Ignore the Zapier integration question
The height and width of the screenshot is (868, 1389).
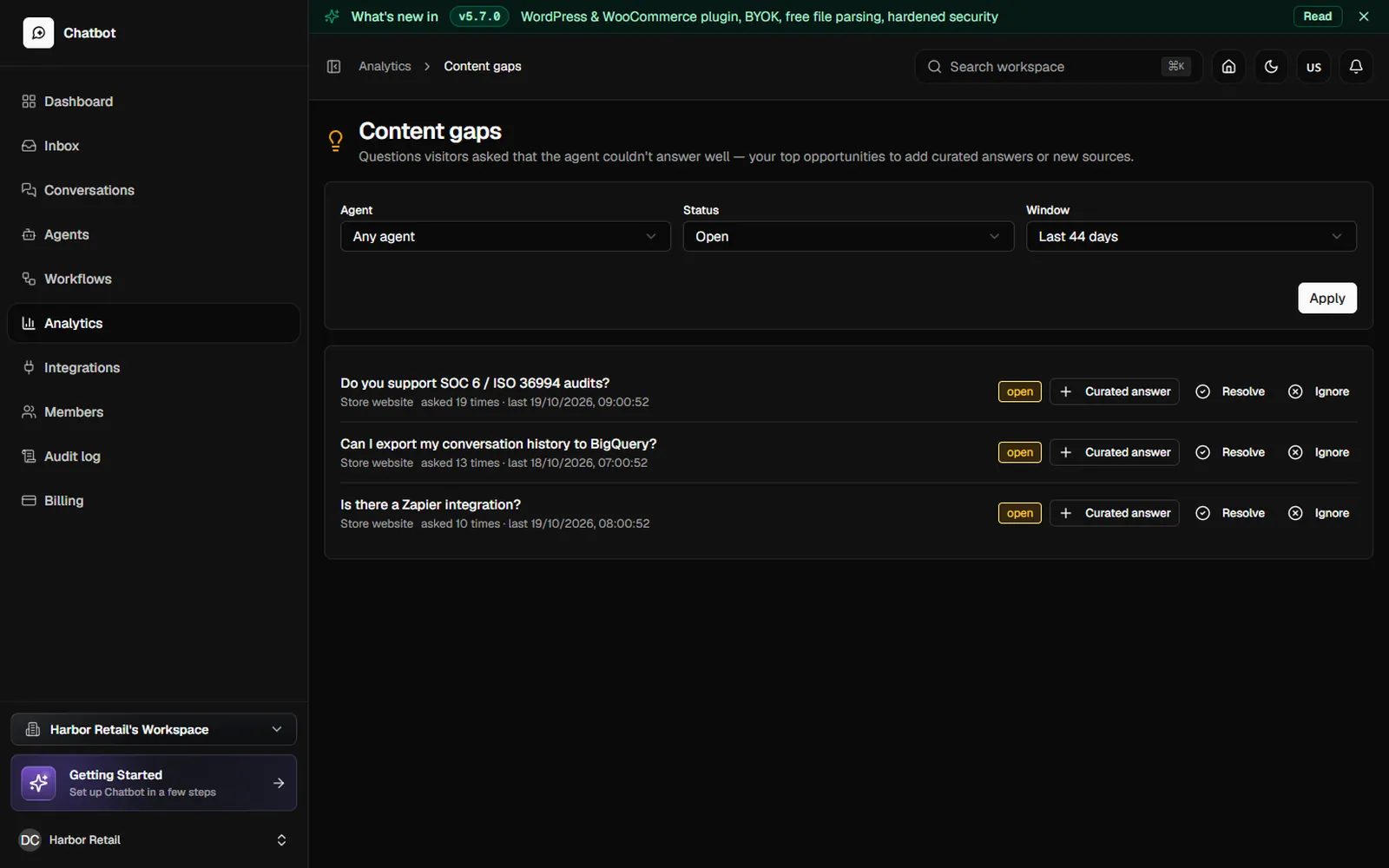click(1319, 513)
